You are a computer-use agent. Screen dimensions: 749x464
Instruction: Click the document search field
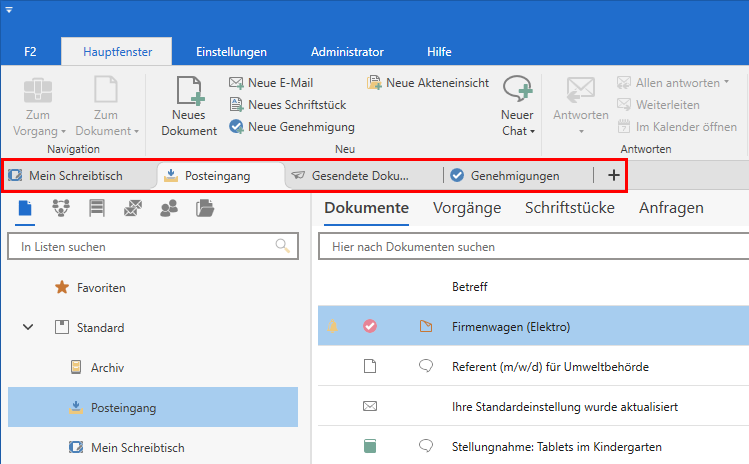click(530, 246)
